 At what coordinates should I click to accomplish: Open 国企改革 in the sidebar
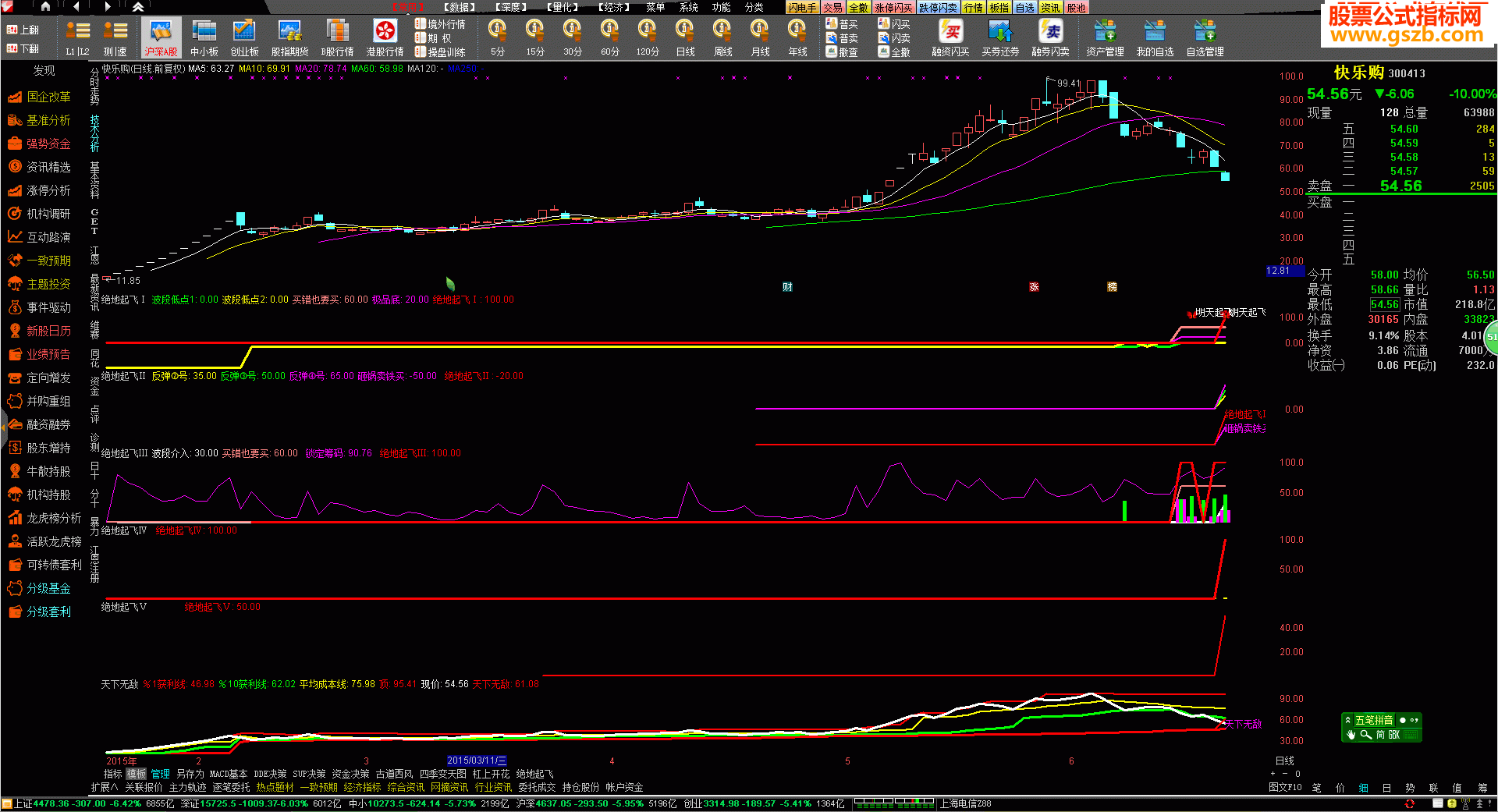[40, 97]
